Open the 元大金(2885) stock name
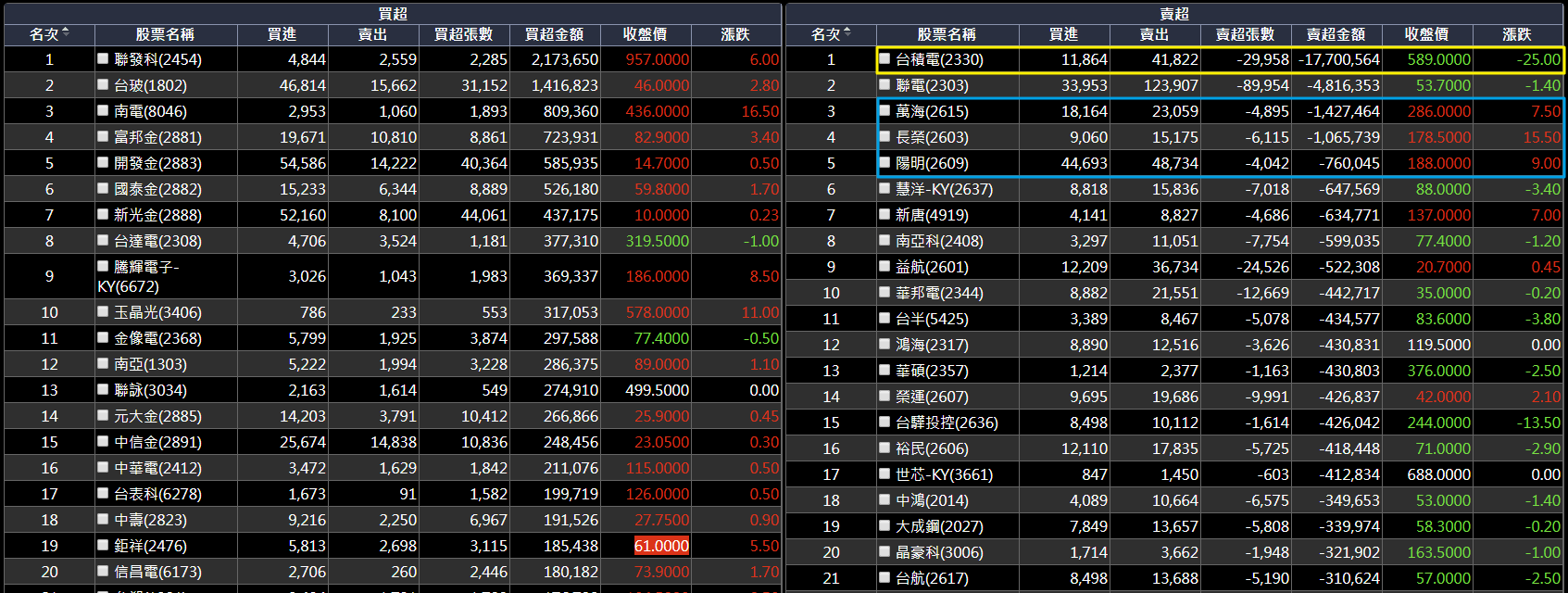 click(x=157, y=416)
